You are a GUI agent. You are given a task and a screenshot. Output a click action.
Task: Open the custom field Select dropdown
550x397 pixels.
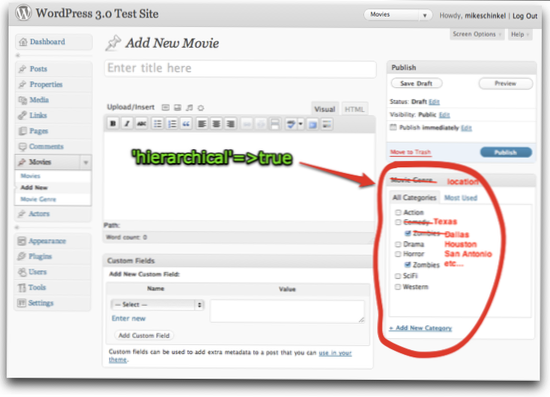[158, 304]
